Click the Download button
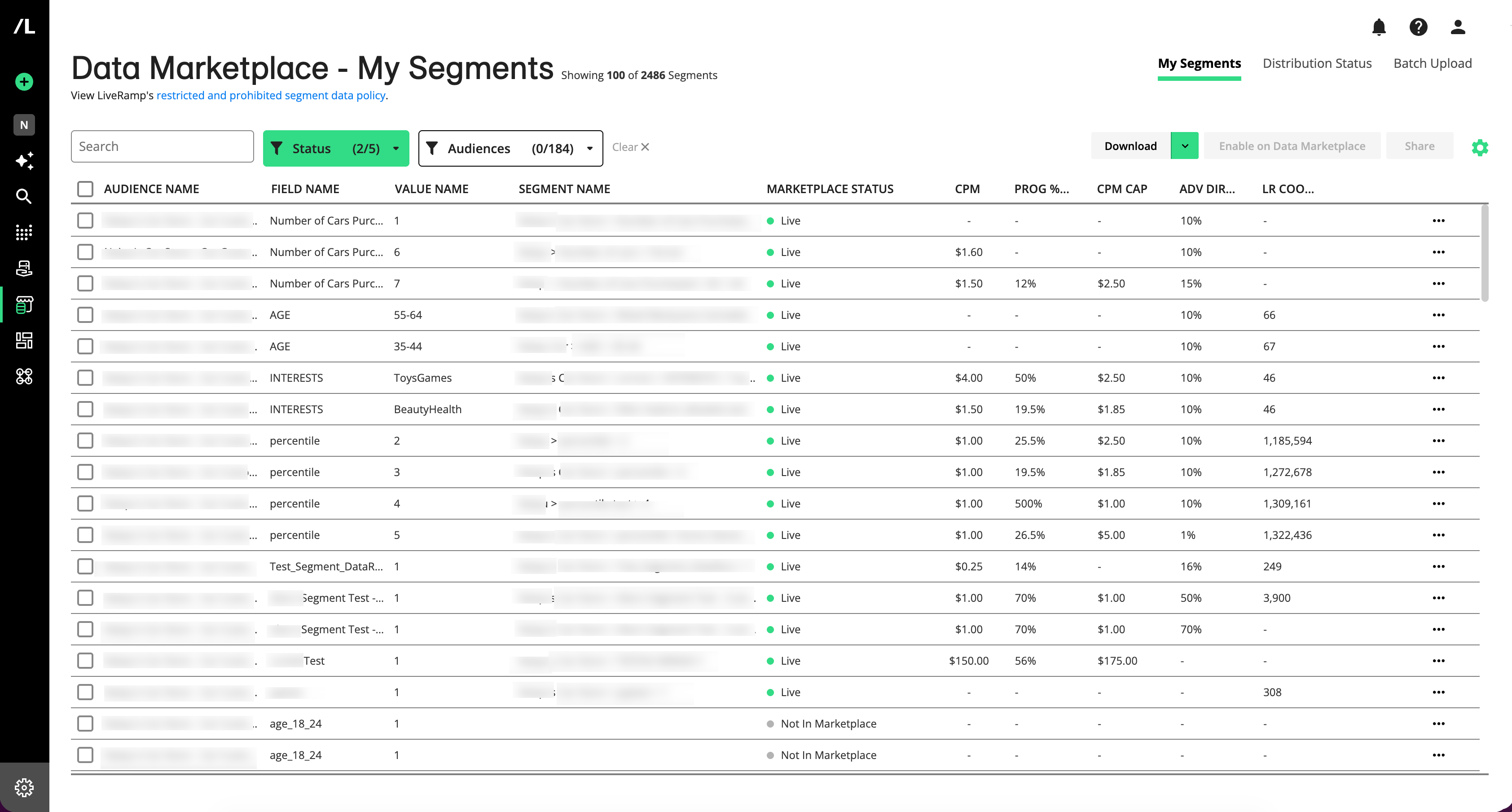Viewport: 1512px width, 812px height. click(1130, 146)
